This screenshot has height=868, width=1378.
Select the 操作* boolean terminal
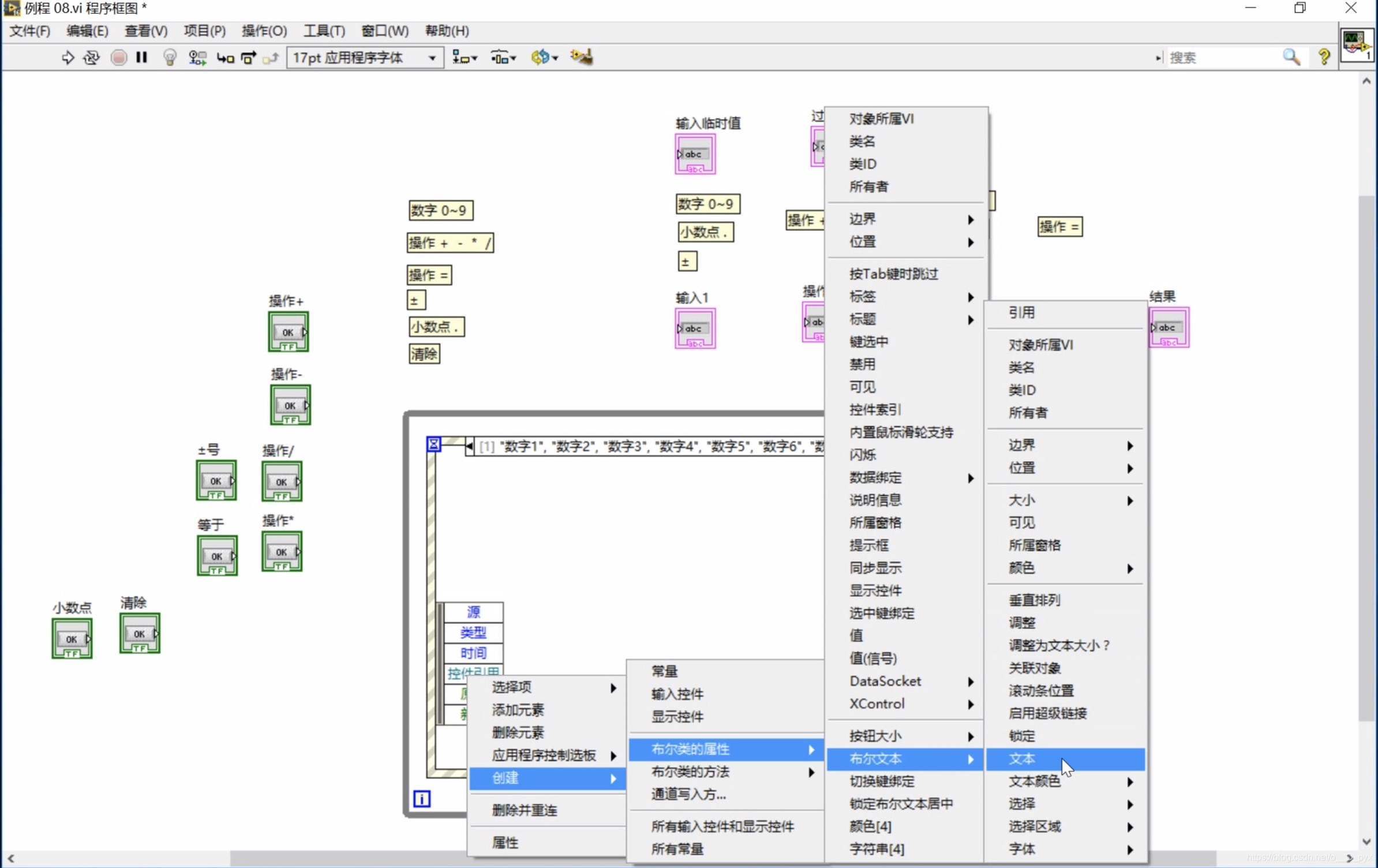click(x=282, y=552)
